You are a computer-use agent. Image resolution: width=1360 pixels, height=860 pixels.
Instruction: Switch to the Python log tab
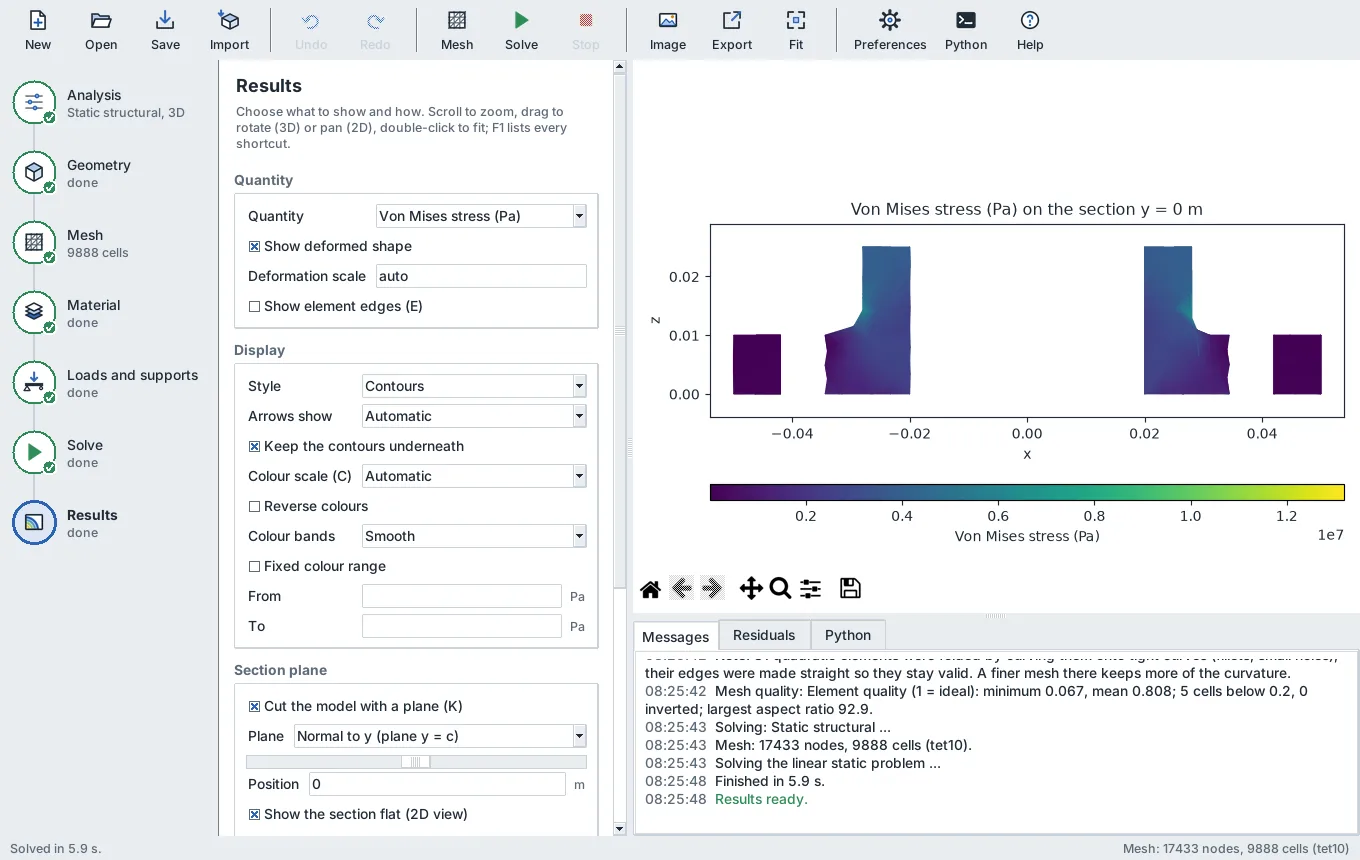tap(848, 635)
